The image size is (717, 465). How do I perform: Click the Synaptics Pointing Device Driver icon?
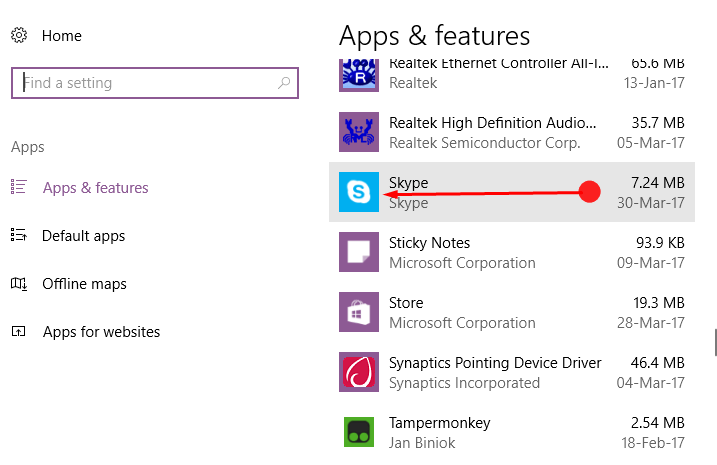point(359,372)
